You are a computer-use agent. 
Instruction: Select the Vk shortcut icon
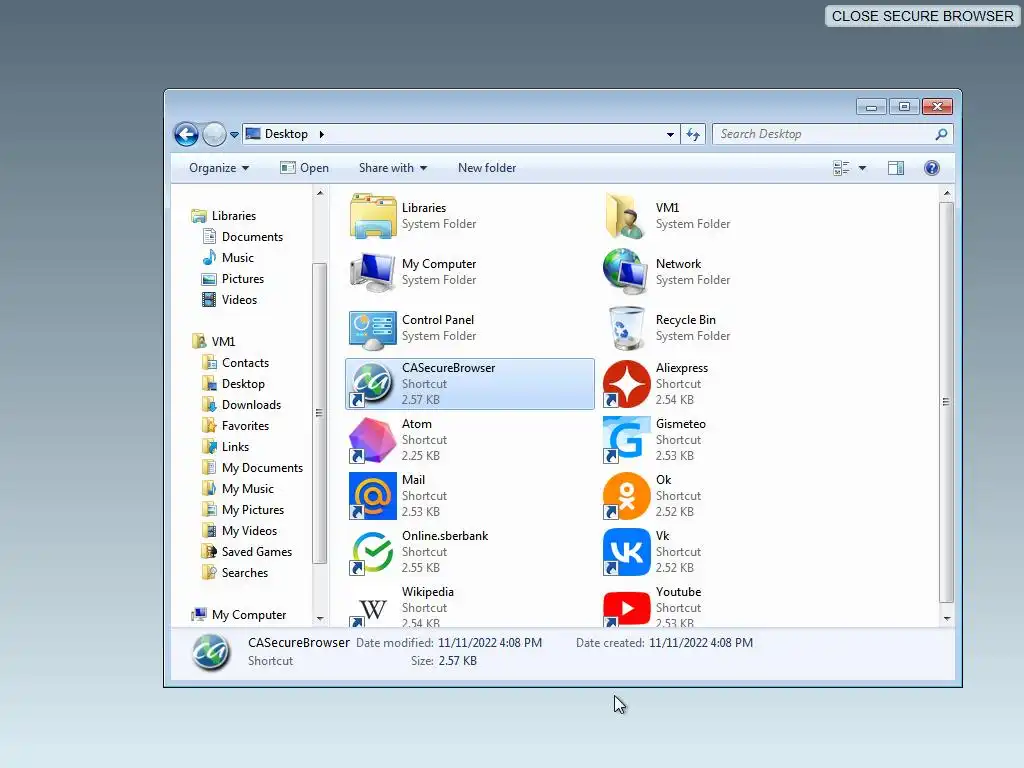point(626,552)
